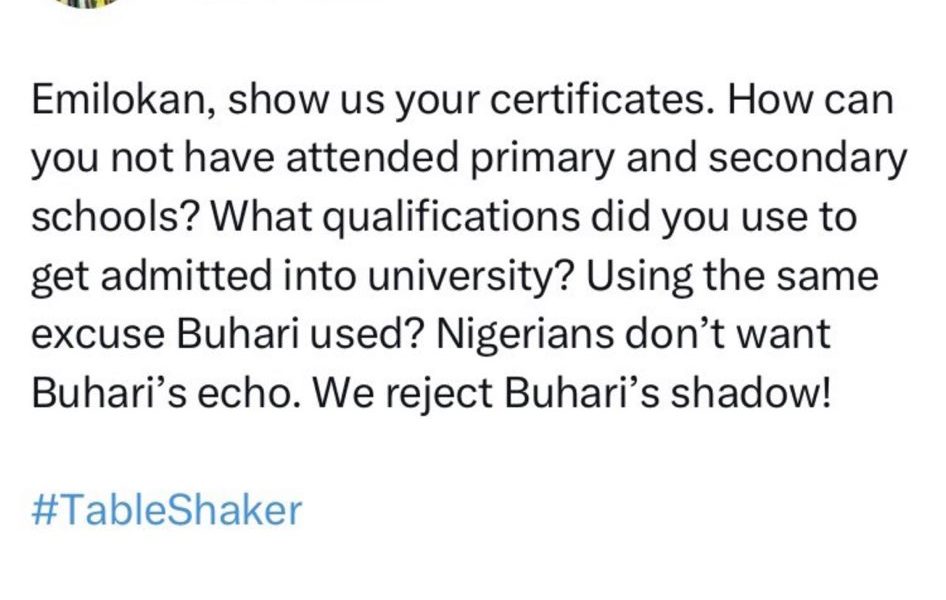The image size is (946, 600).
Task: Tap the profile avatar at top
Action: (93, 3)
